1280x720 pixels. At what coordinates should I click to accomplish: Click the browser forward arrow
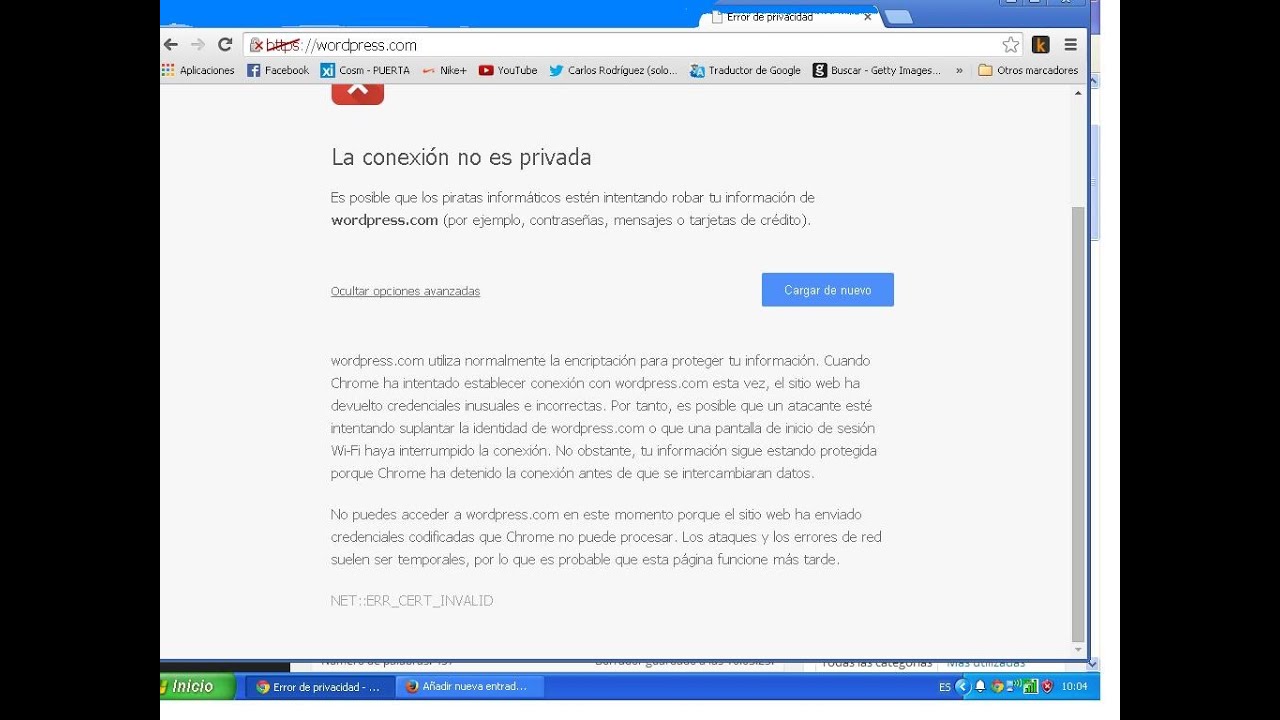[x=197, y=45]
